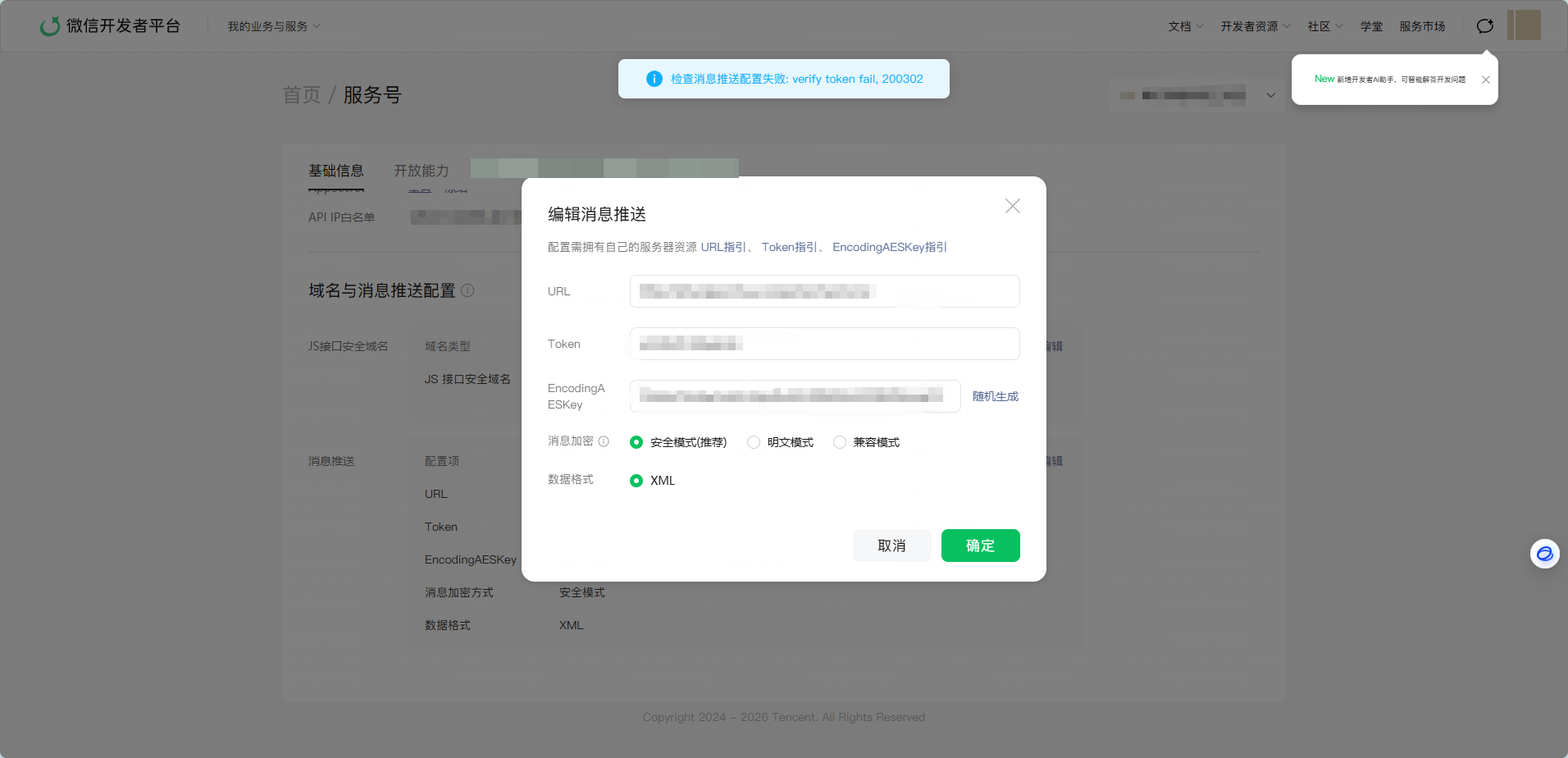The image size is (1568, 758).
Task: Click the WeChat developer platform logo
Action: tap(110, 26)
